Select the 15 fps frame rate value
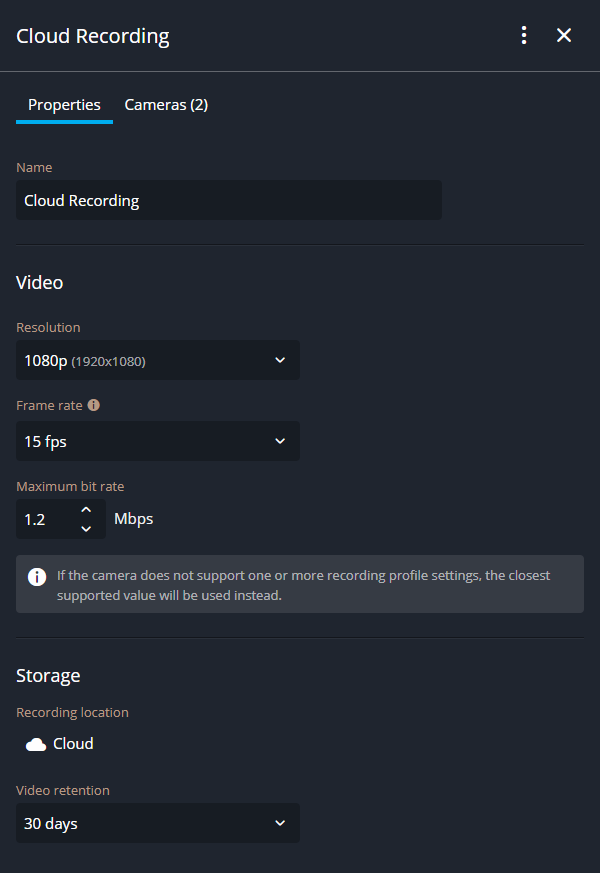Image resolution: width=600 pixels, height=873 pixels. tap(44, 441)
